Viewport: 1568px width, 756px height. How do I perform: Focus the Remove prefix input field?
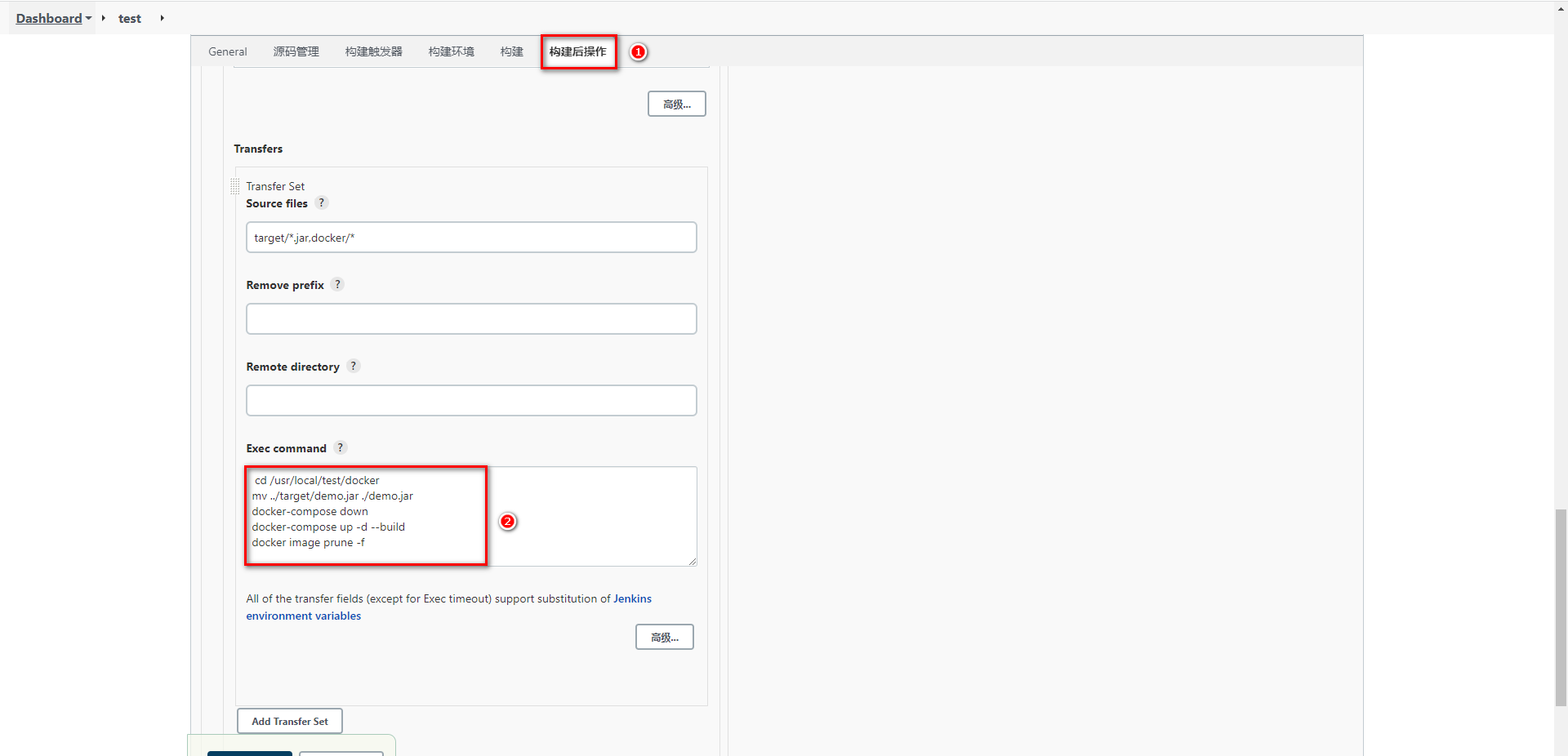tap(471, 319)
